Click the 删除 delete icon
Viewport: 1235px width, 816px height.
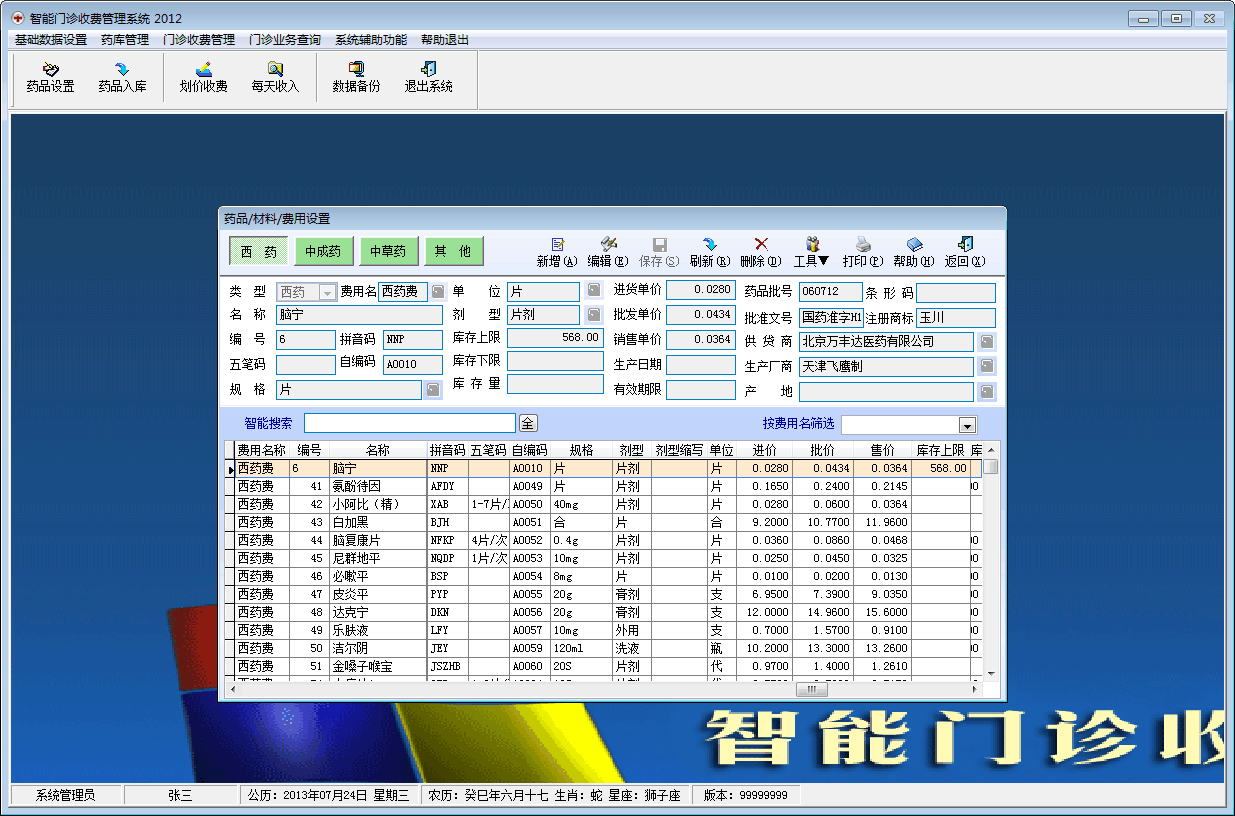(761, 252)
